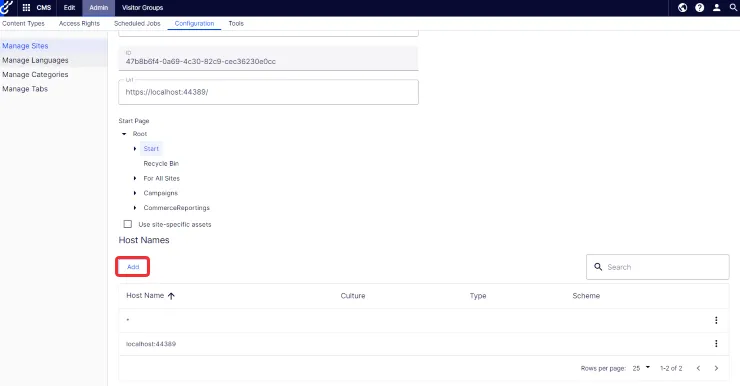Open the top bar search icon

(x=733, y=8)
